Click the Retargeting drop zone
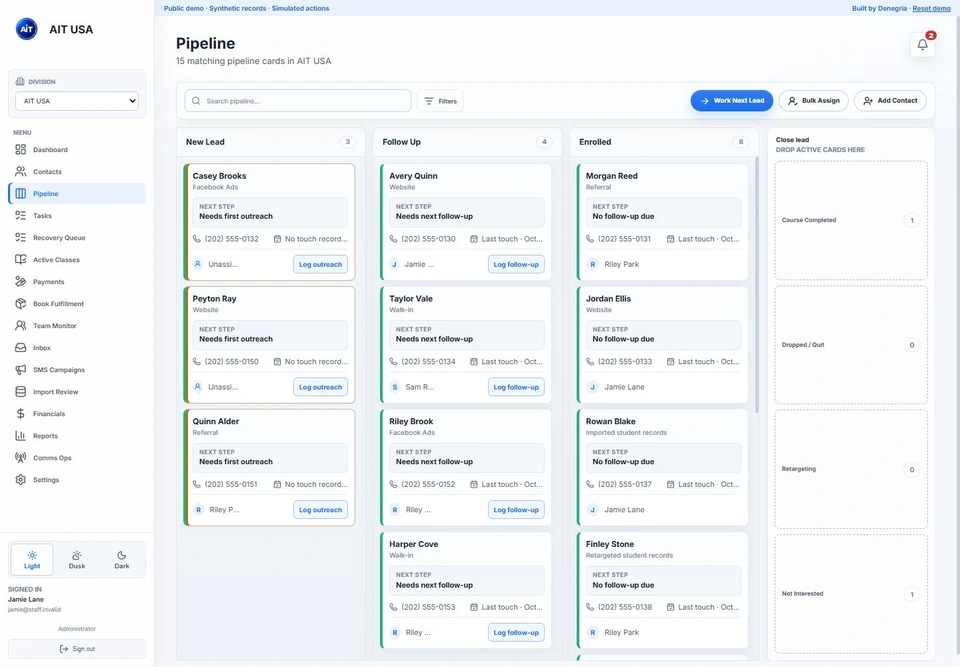The image size is (960, 667). [x=851, y=469]
